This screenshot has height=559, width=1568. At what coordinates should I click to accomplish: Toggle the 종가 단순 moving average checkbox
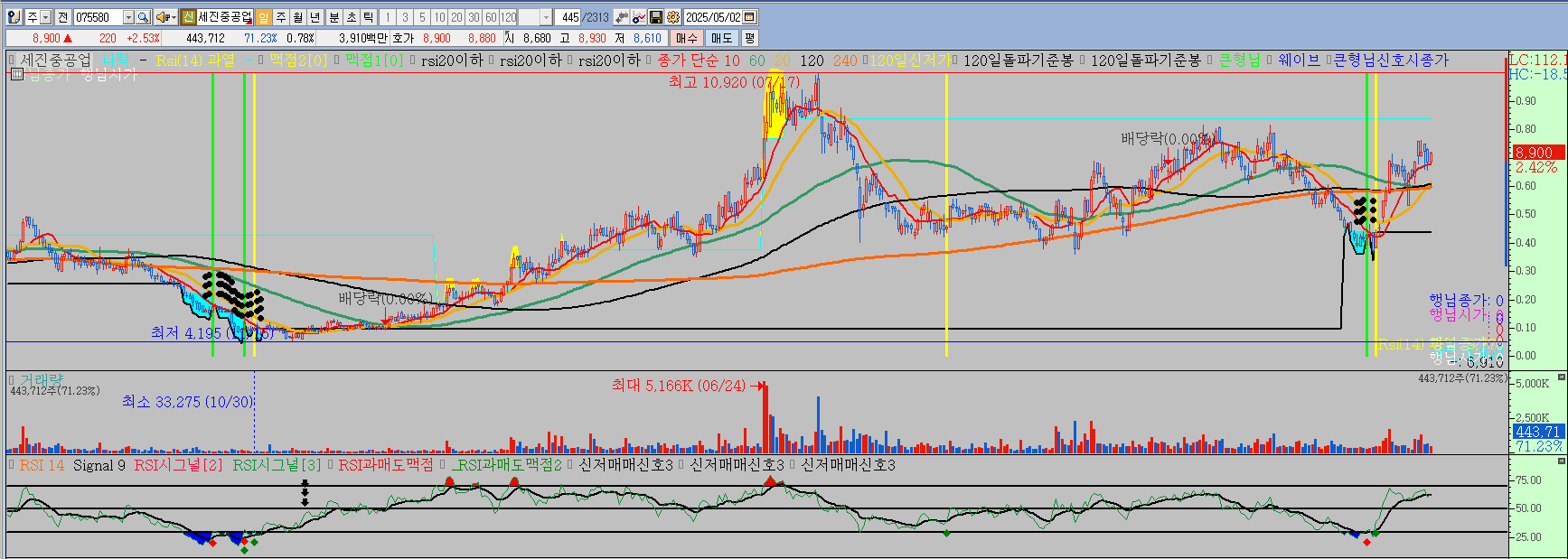pyautogui.click(x=649, y=61)
